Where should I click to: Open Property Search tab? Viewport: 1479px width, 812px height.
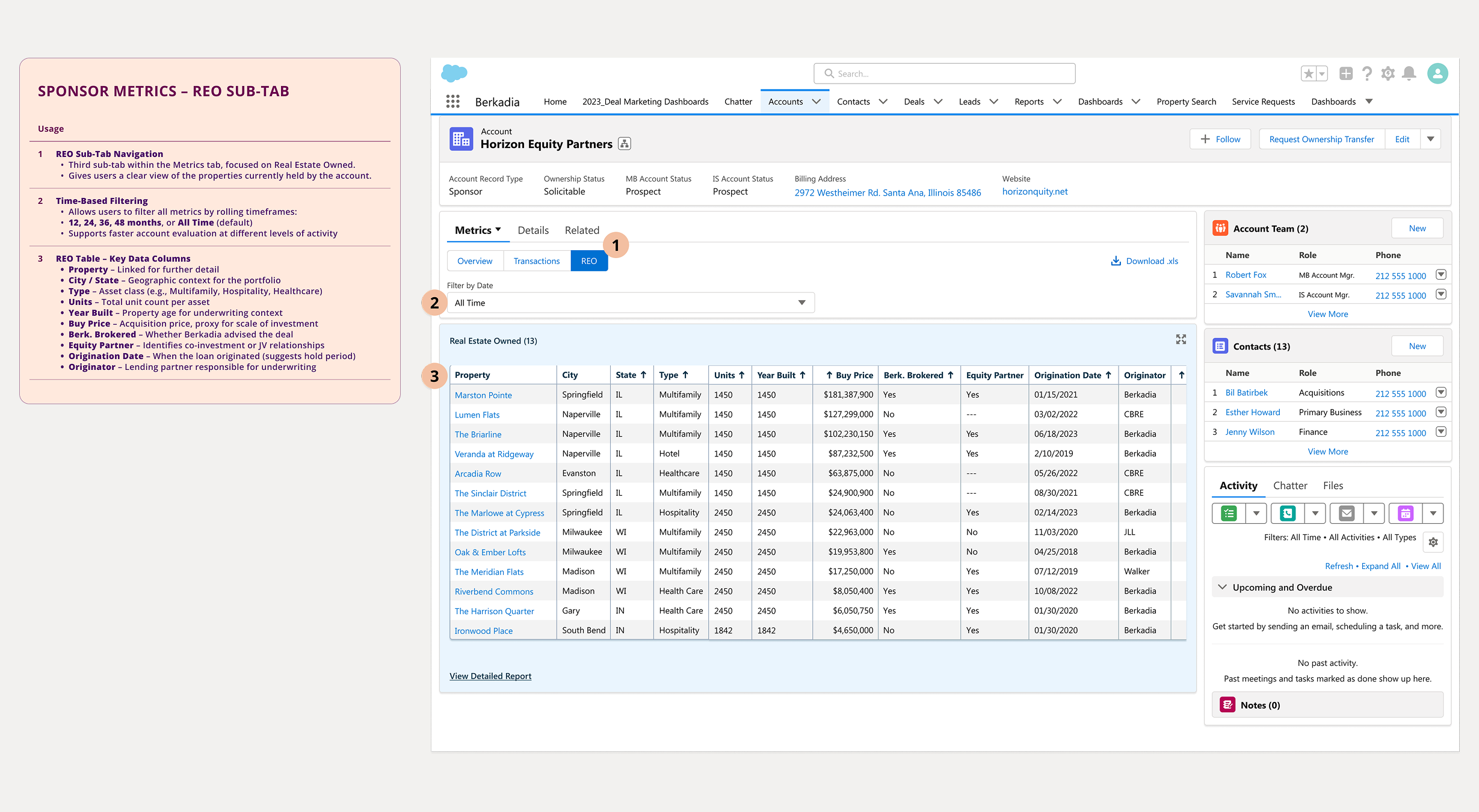(1186, 102)
